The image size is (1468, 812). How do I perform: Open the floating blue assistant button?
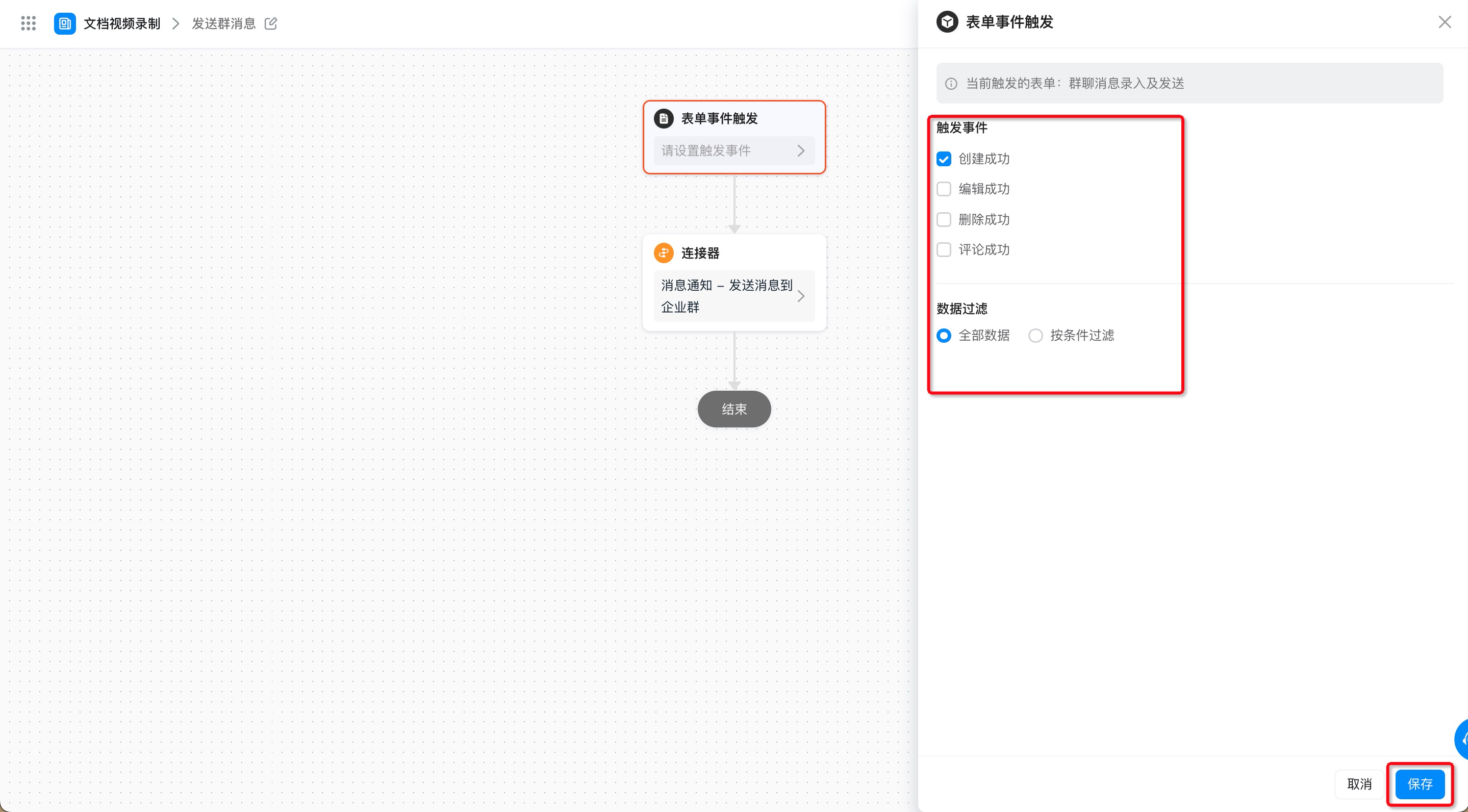(x=1461, y=739)
